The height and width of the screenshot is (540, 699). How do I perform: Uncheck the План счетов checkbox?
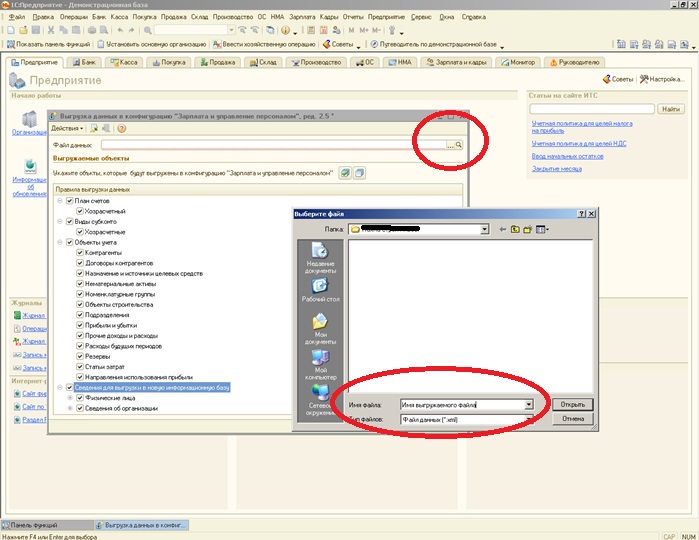(70, 201)
